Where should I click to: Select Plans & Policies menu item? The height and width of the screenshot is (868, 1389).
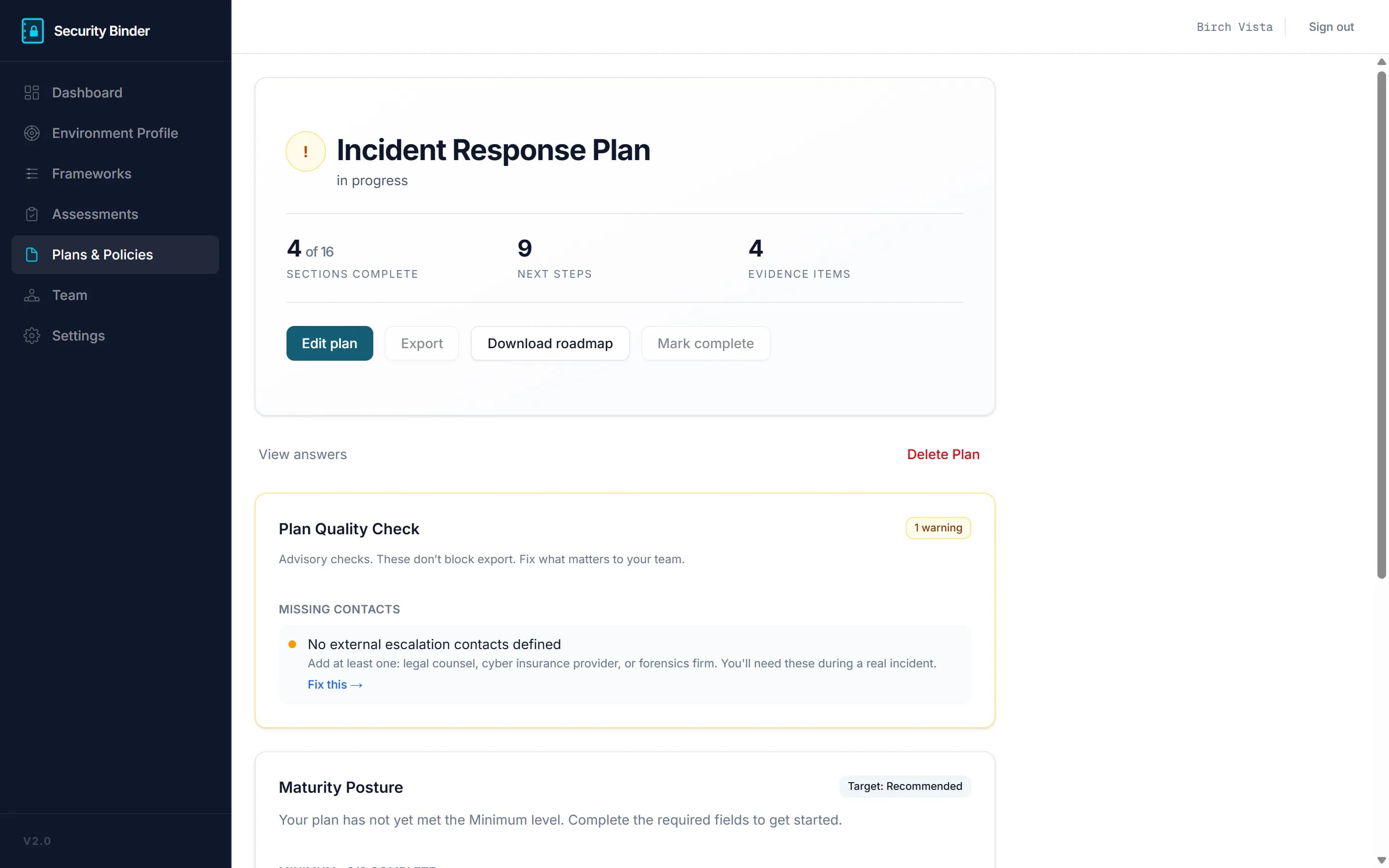(115, 254)
